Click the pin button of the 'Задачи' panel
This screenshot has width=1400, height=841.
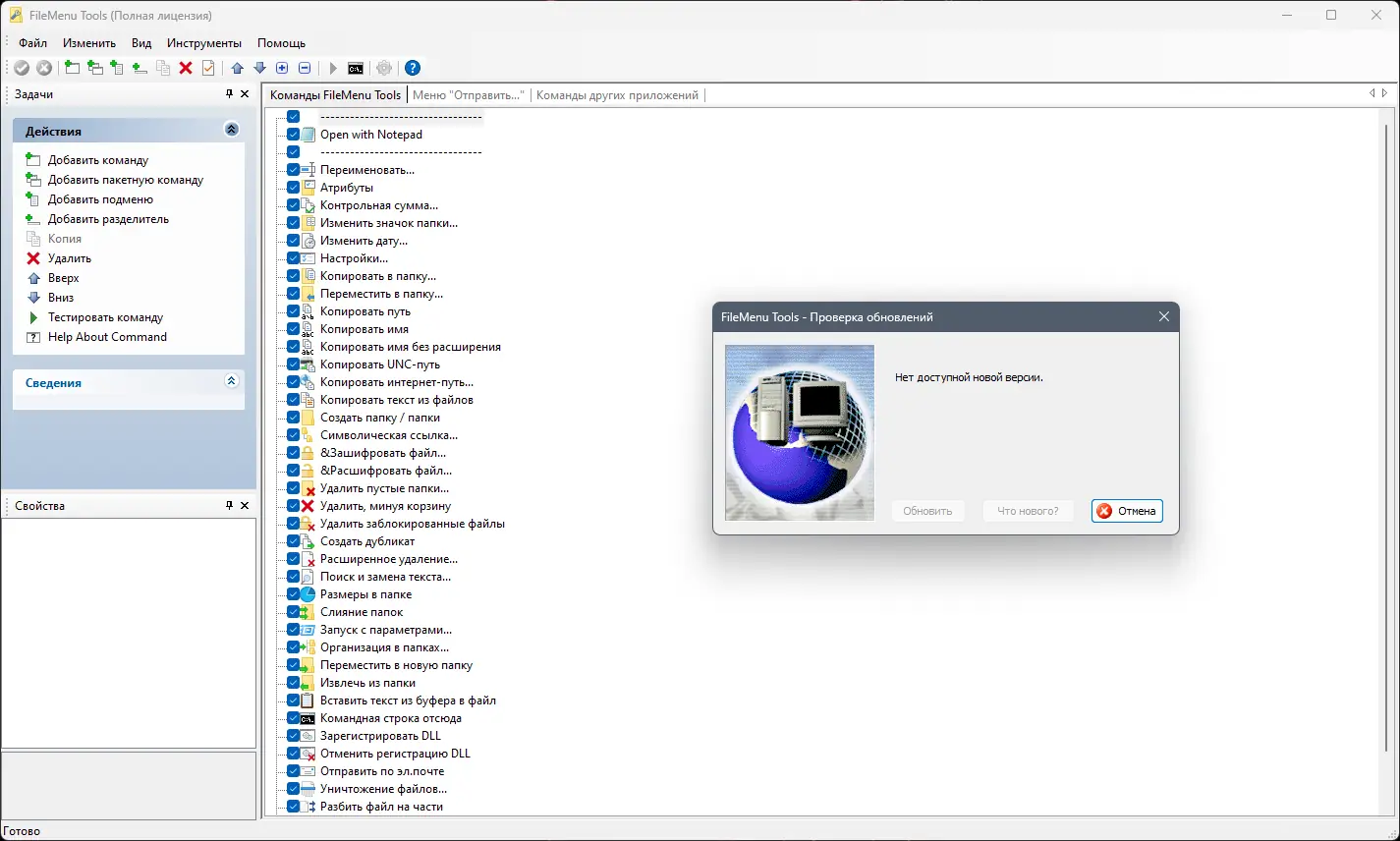(x=229, y=94)
